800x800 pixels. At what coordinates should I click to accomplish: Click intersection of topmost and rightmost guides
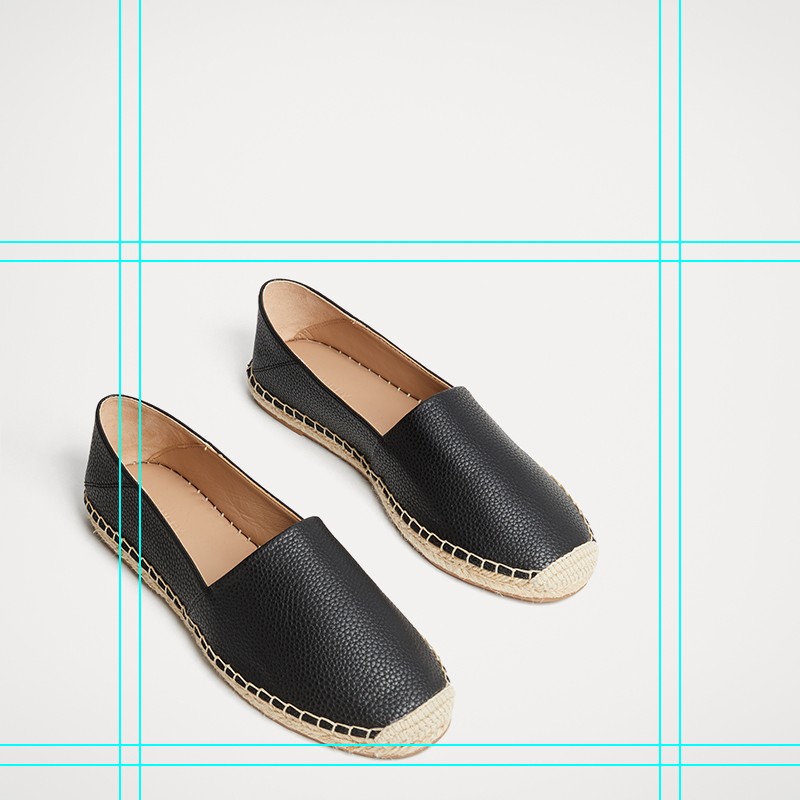(680, 242)
